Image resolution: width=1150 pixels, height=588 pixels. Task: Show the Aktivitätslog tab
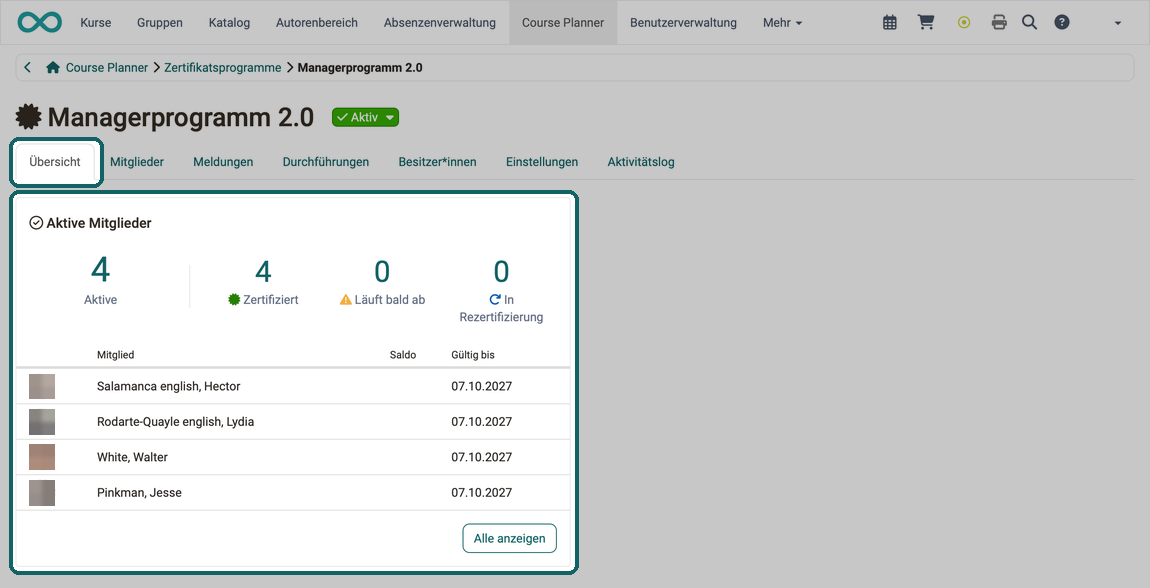point(641,162)
